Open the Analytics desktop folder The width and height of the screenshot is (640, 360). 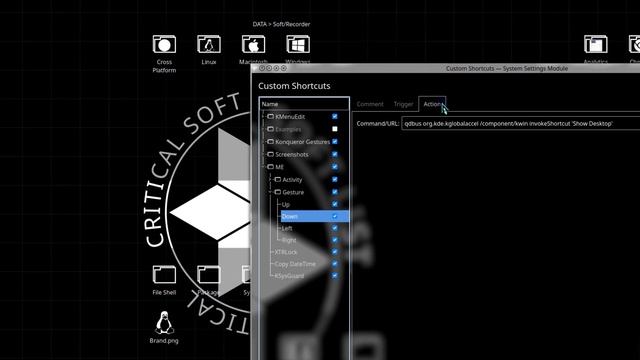click(596, 44)
